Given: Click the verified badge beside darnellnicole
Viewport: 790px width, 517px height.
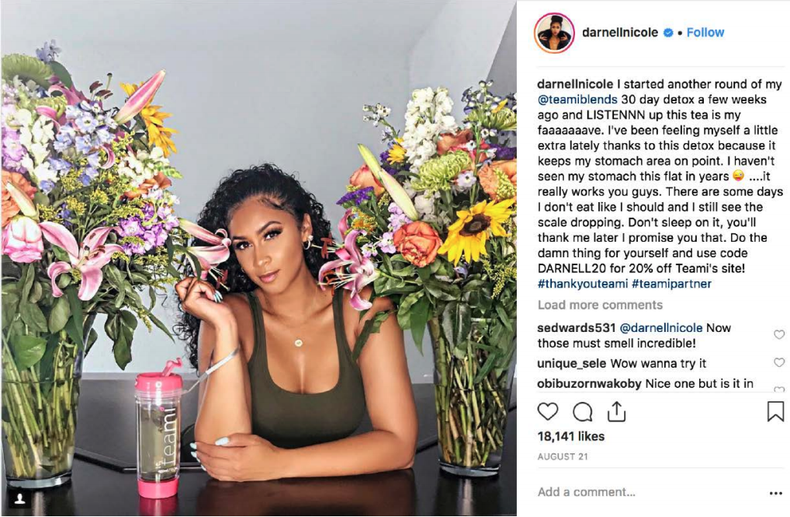Looking at the screenshot, I should pyautogui.click(x=668, y=33).
